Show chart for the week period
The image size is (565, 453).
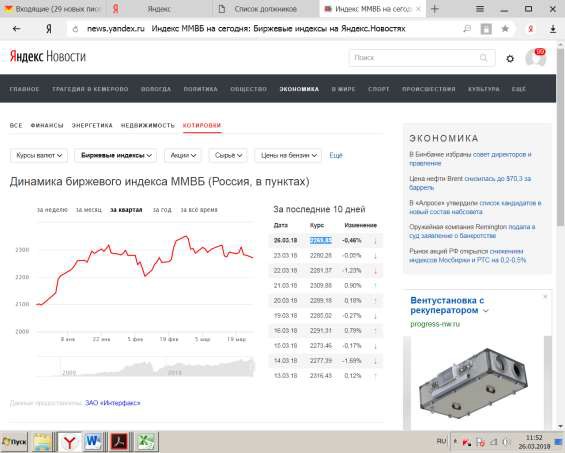pyautogui.click(x=52, y=210)
